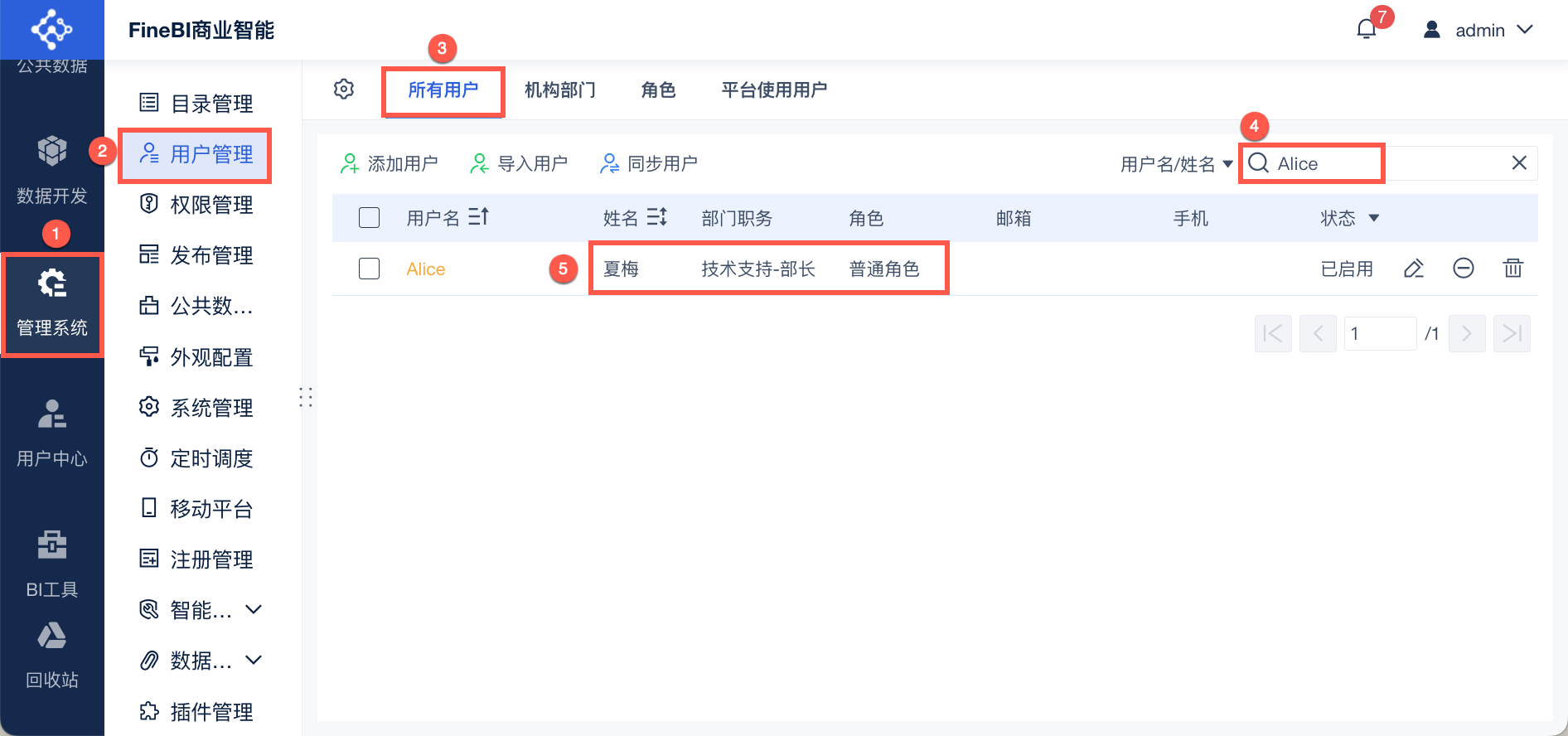Open the 用户名/姓名 search type dropdown
Image resolution: width=1568 pixels, height=736 pixels.
tap(1176, 164)
